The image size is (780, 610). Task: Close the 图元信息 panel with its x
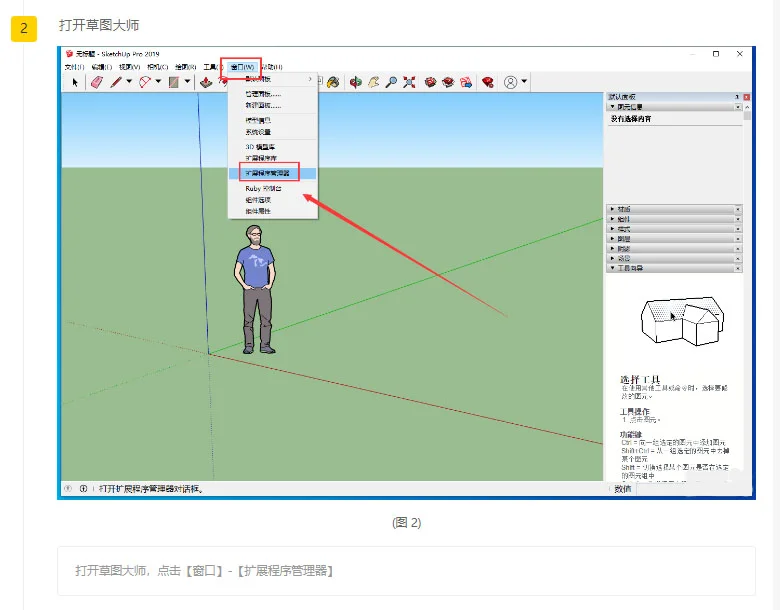pyautogui.click(x=738, y=107)
